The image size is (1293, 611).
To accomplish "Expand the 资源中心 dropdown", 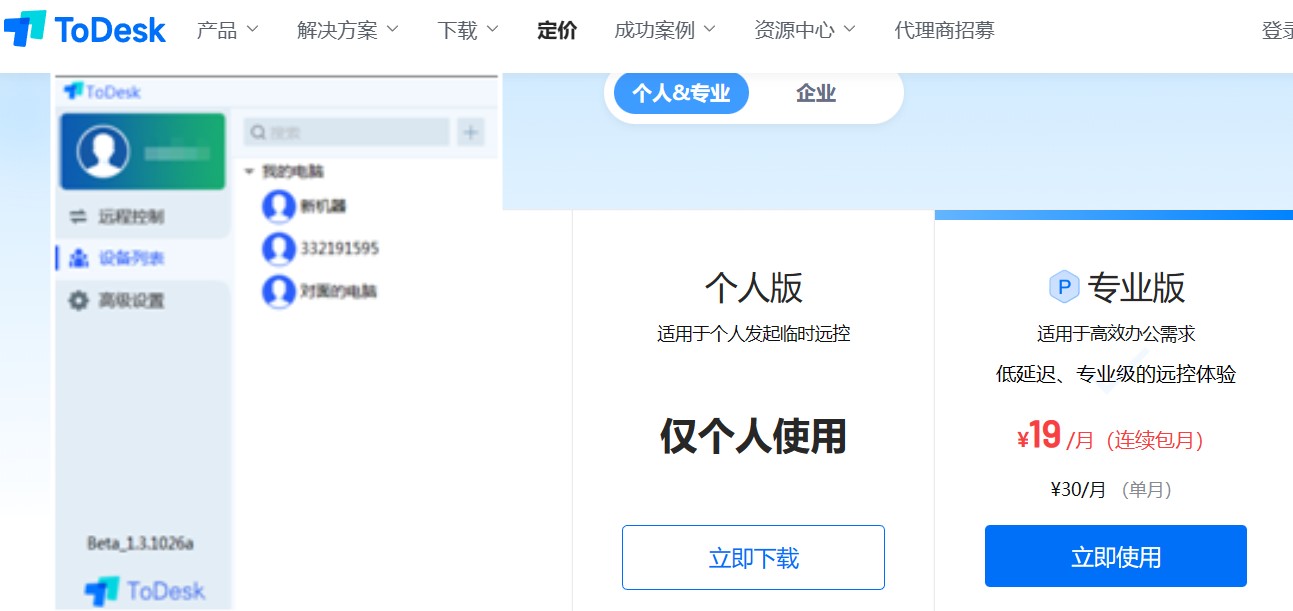I will 804,31.
